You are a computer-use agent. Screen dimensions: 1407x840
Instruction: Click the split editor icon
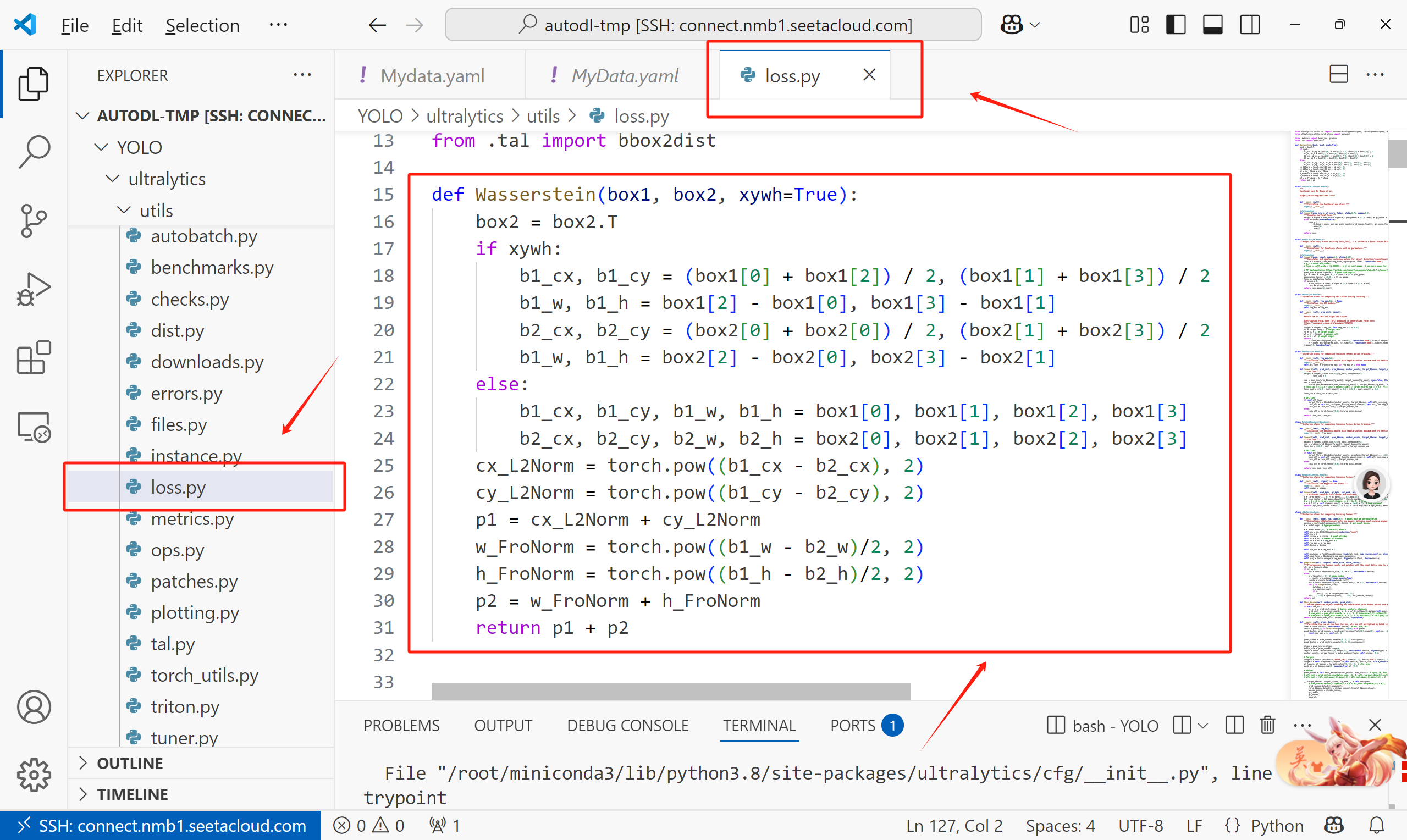[1338, 75]
